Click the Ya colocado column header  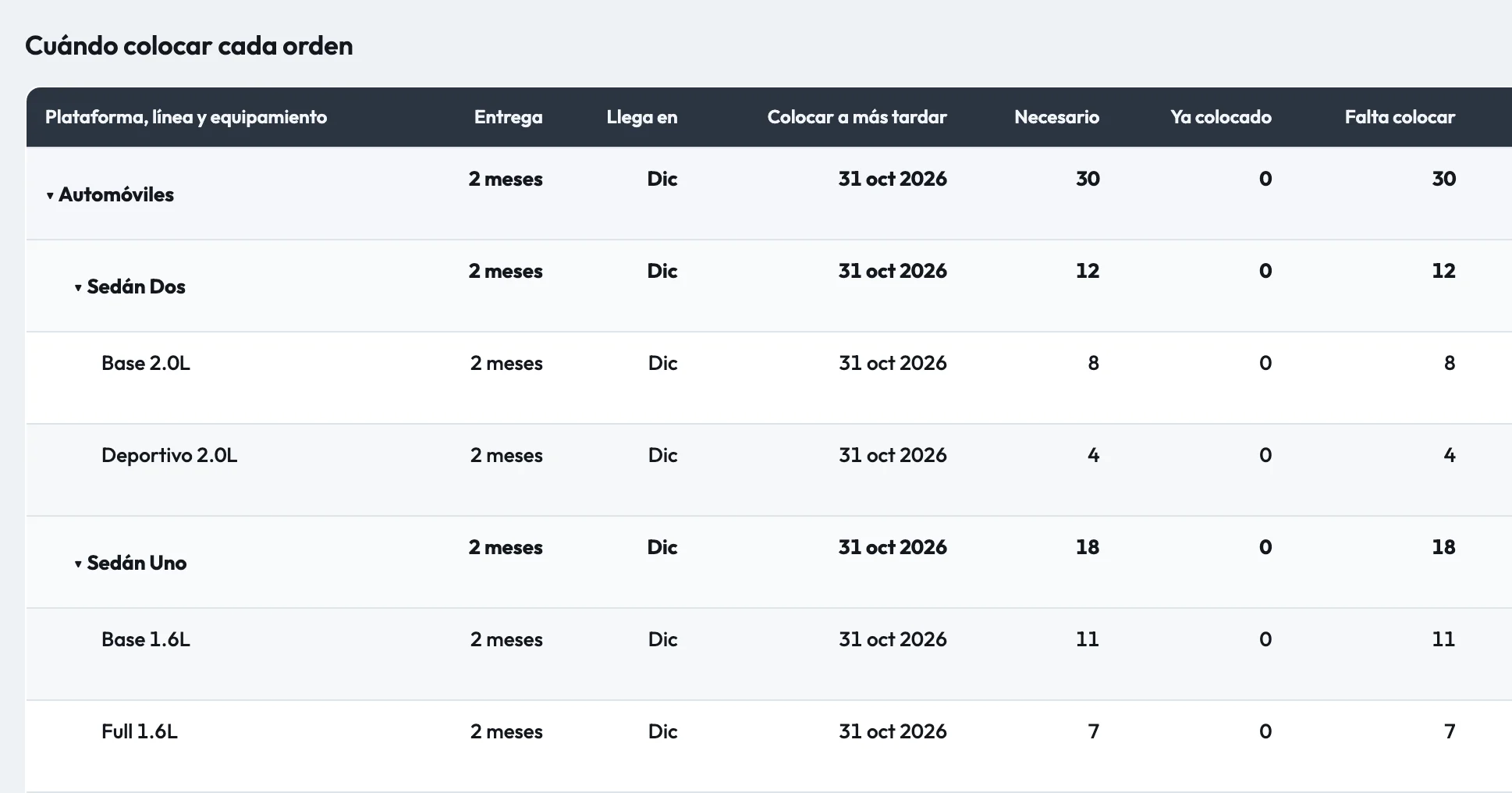(x=1221, y=117)
